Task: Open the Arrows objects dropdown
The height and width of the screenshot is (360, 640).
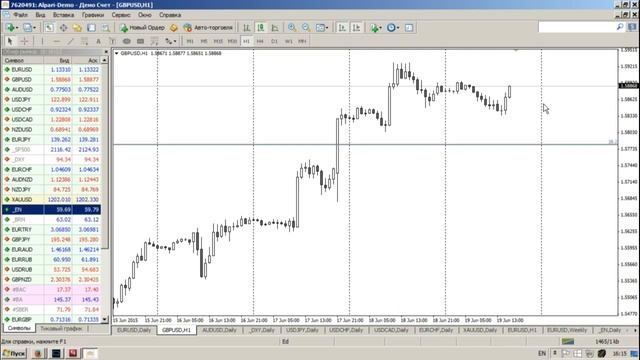Action: pyautogui.click(x=171, y=41)
